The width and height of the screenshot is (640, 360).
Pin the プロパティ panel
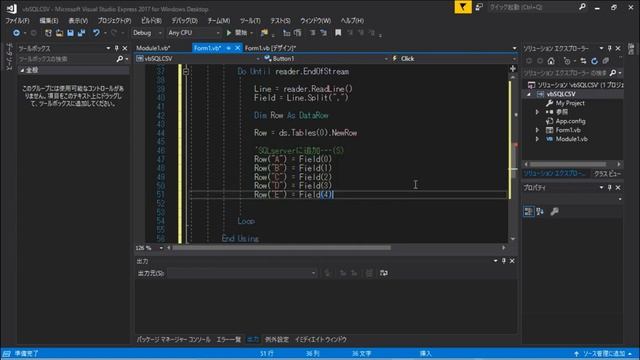(609, 187)
